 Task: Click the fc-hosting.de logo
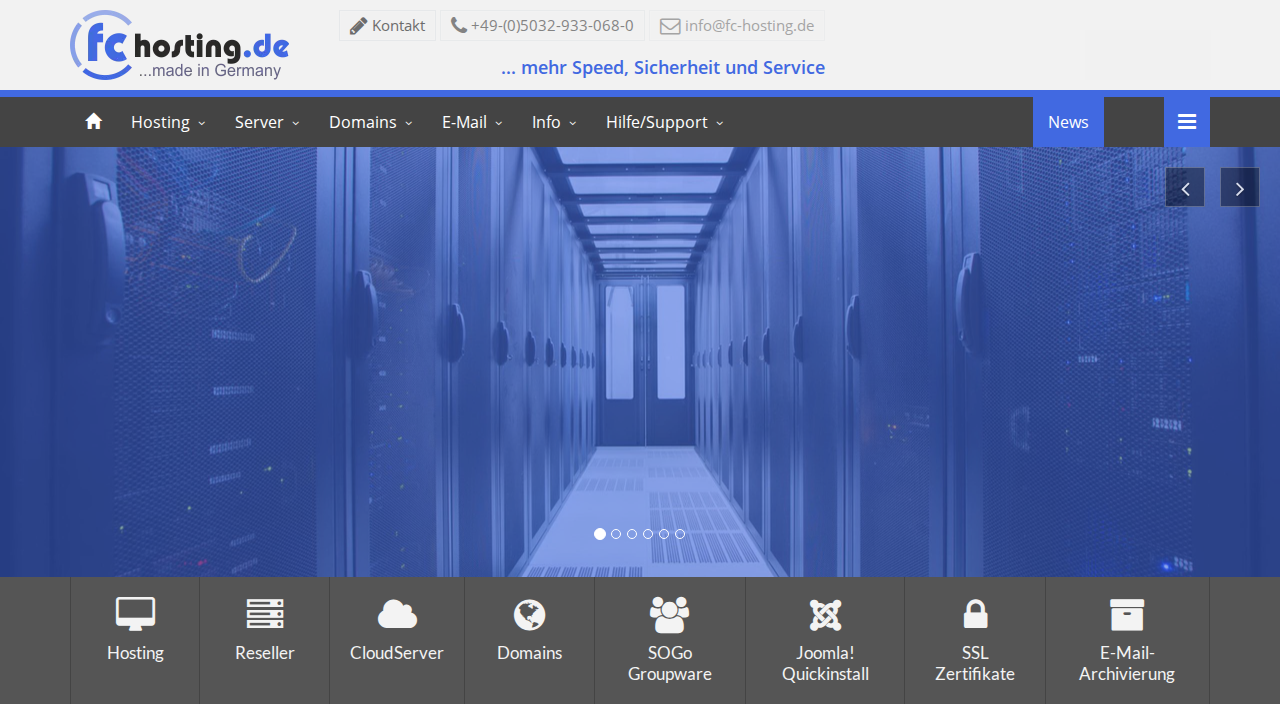[180, 46]
